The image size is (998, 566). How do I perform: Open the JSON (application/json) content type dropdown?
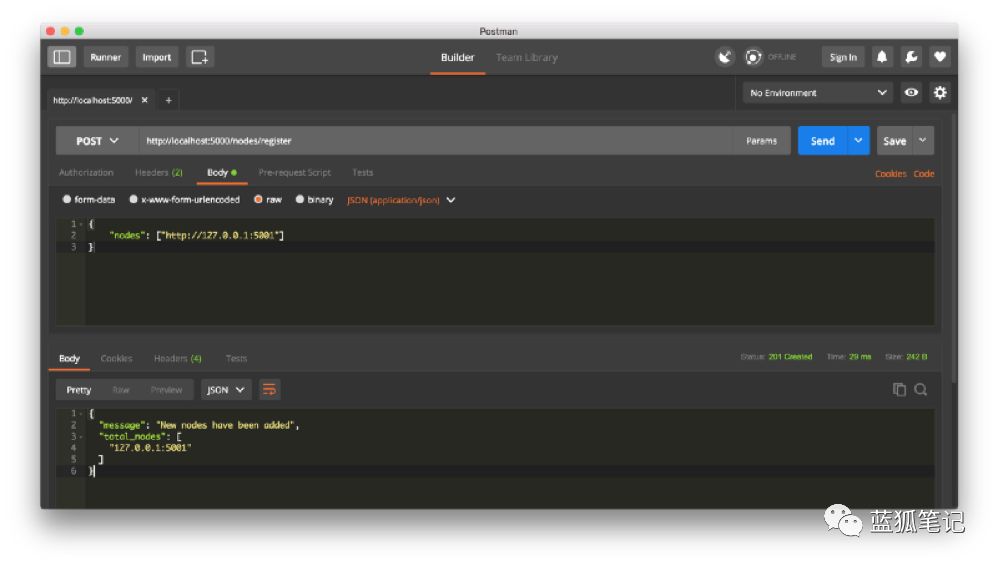(x=401, y=200)
